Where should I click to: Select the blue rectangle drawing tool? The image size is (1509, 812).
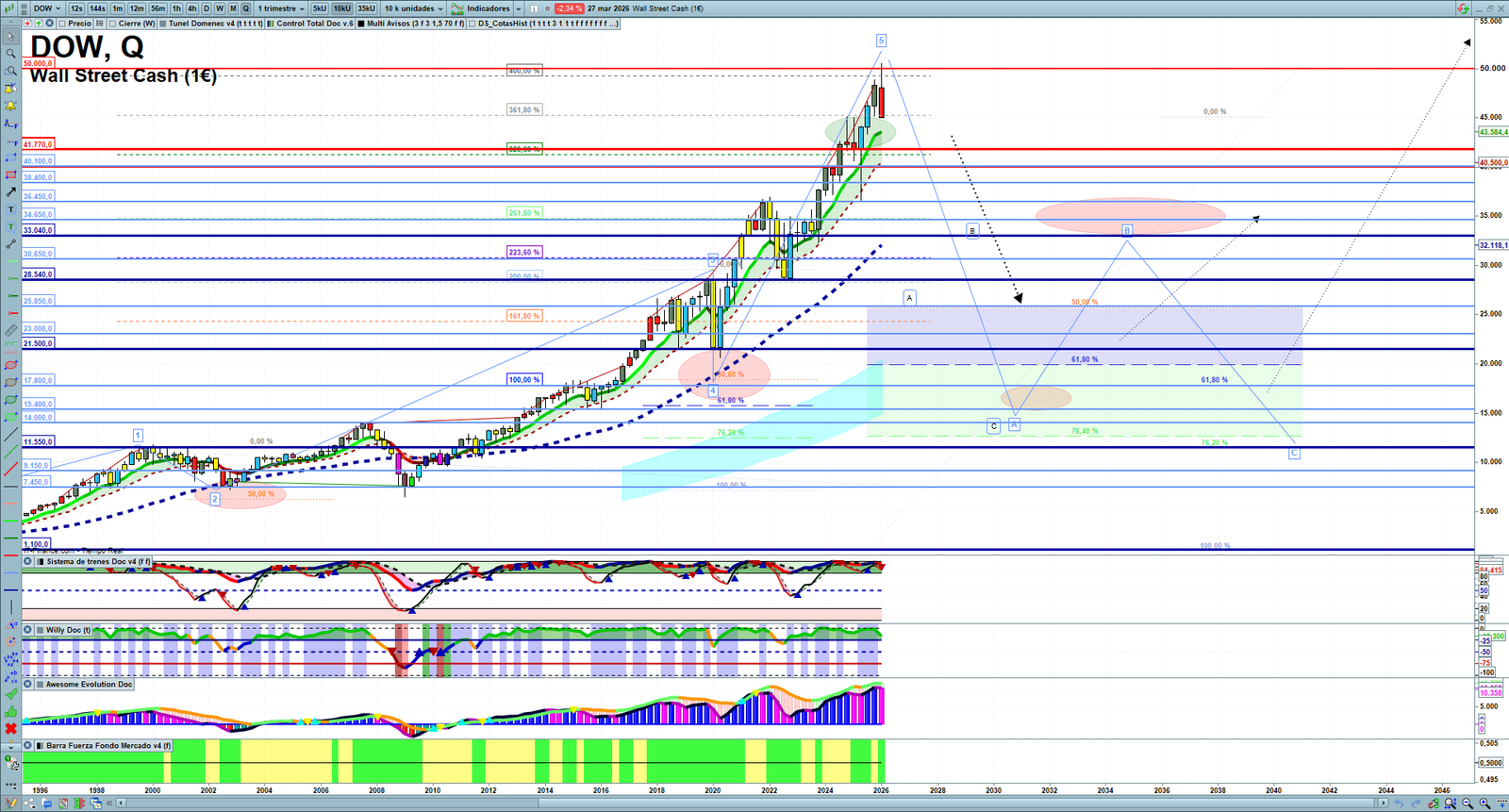10,157
